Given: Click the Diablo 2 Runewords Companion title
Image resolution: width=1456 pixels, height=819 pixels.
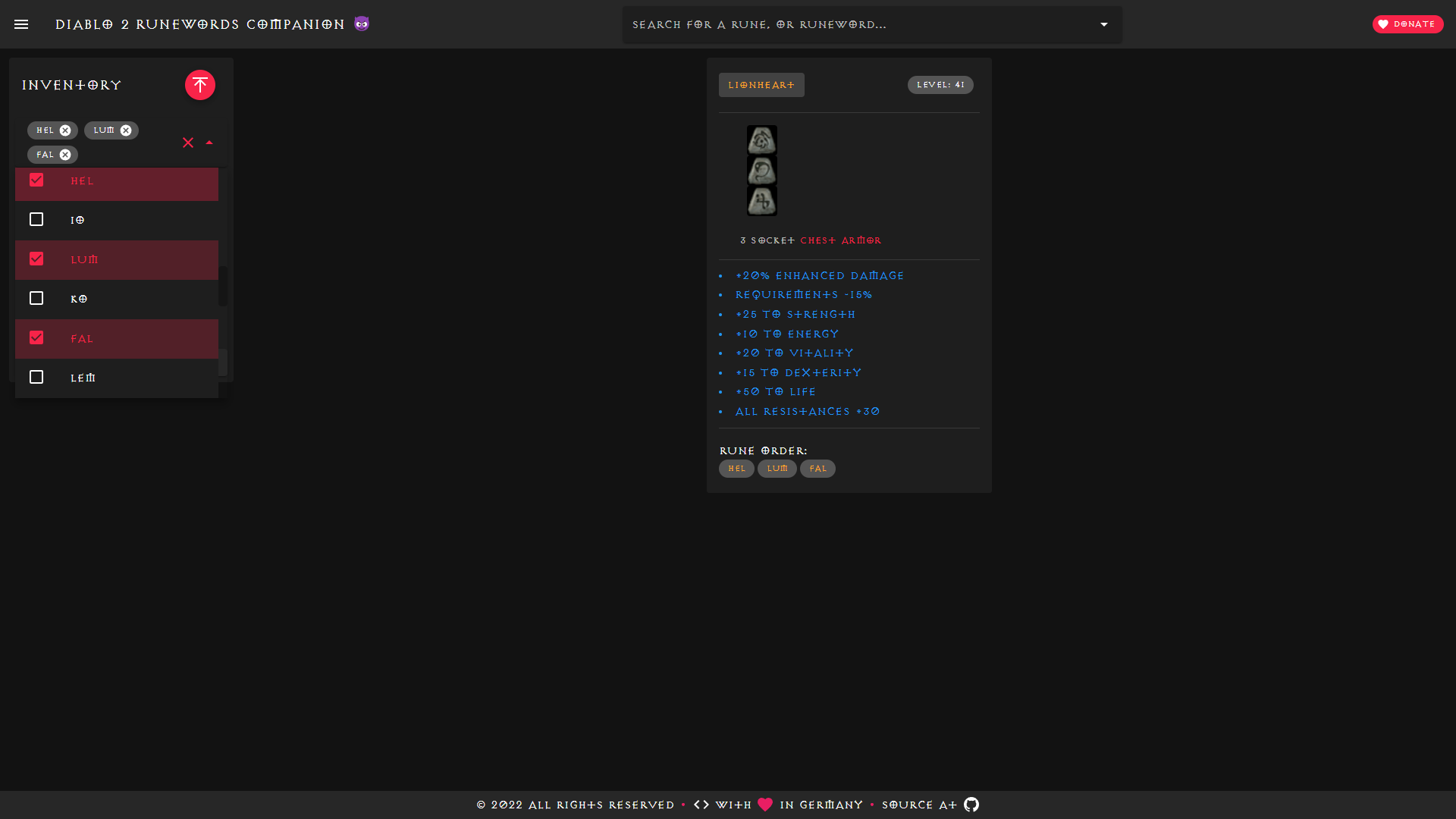Looking at the screenshot, I should 199,24.
